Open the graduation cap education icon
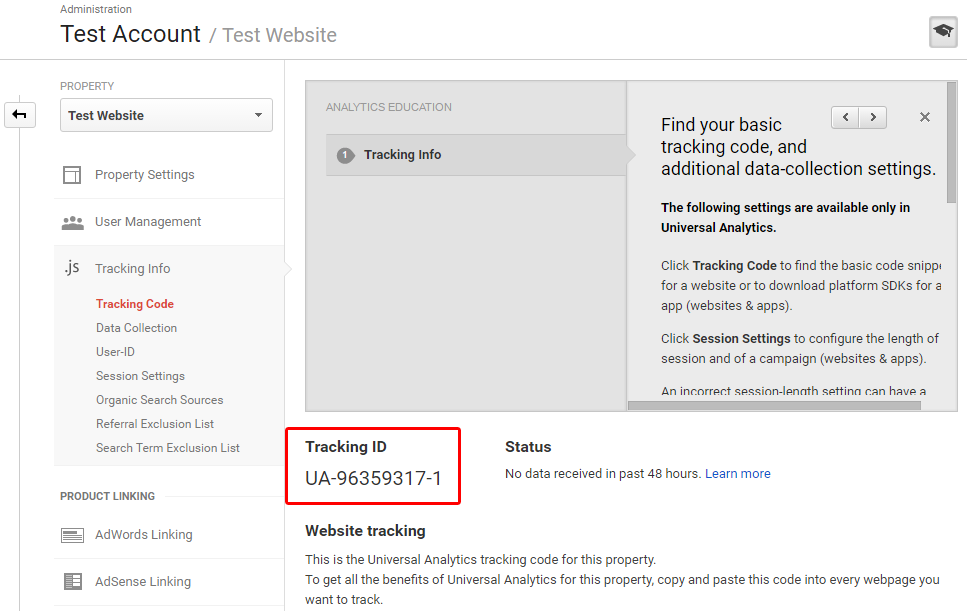The width and height of the screenshot is (967, 611). point(943,31)
